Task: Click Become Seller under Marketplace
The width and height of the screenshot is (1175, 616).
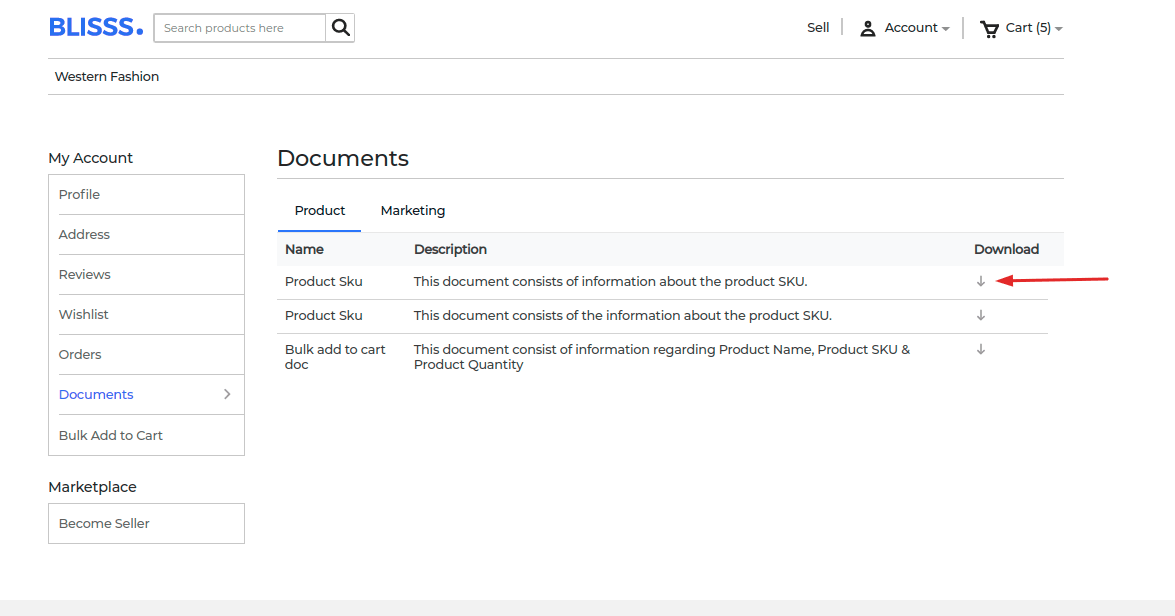Action: 146,523
